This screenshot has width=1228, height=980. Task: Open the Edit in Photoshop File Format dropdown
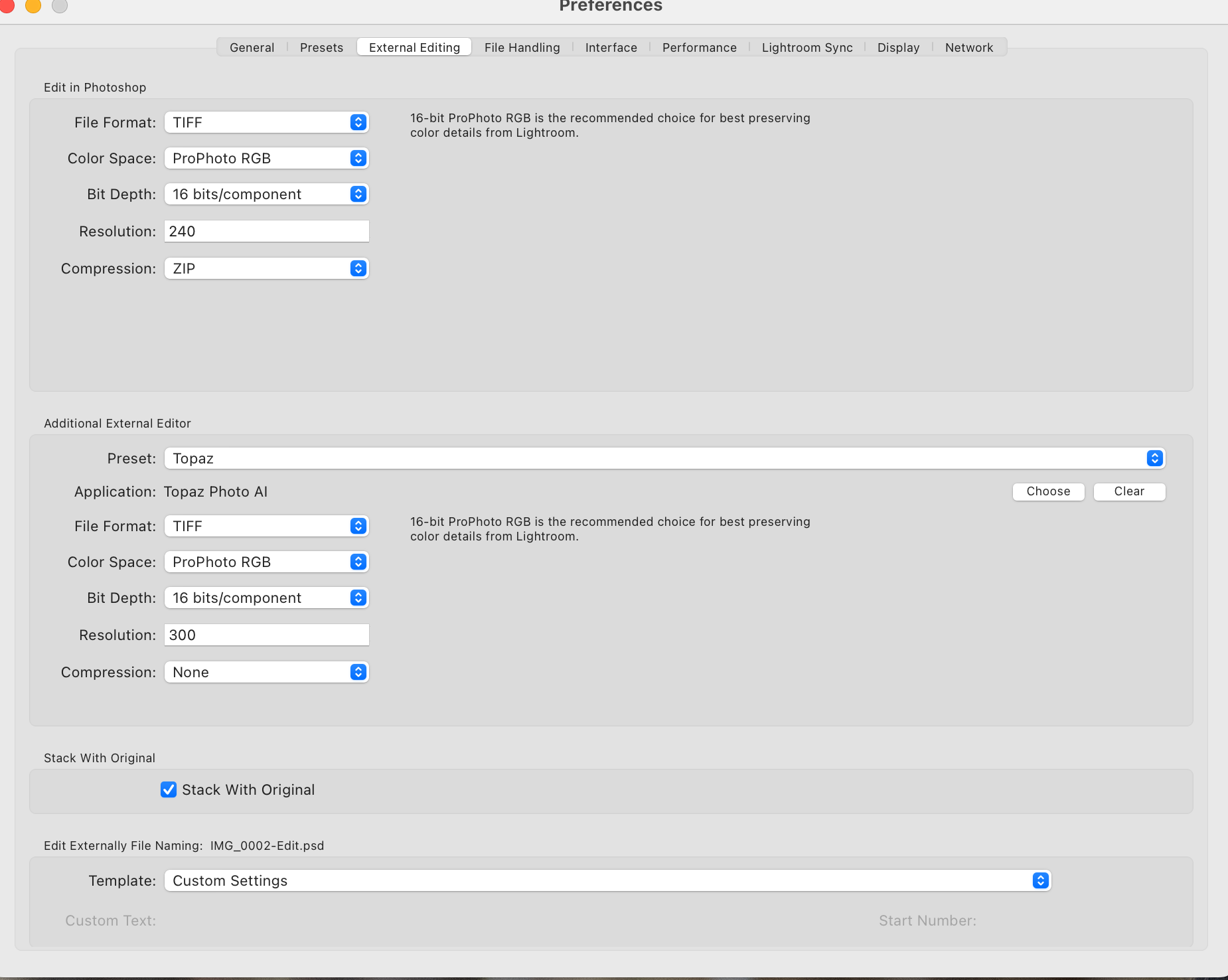pos(266,122)
